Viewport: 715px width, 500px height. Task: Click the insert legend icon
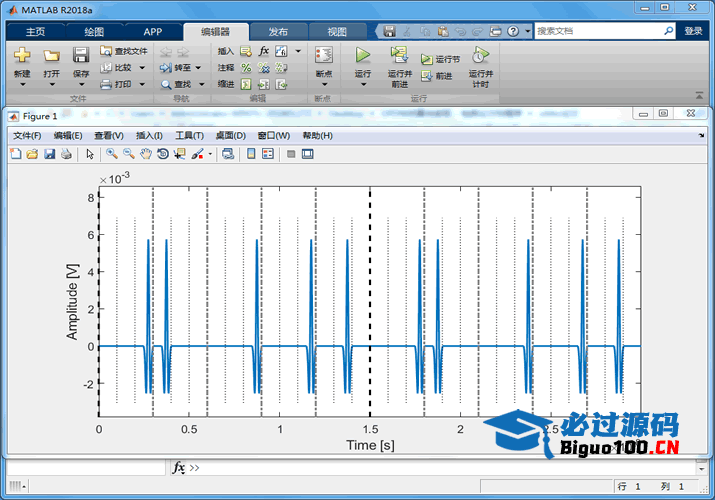[268, 154]
